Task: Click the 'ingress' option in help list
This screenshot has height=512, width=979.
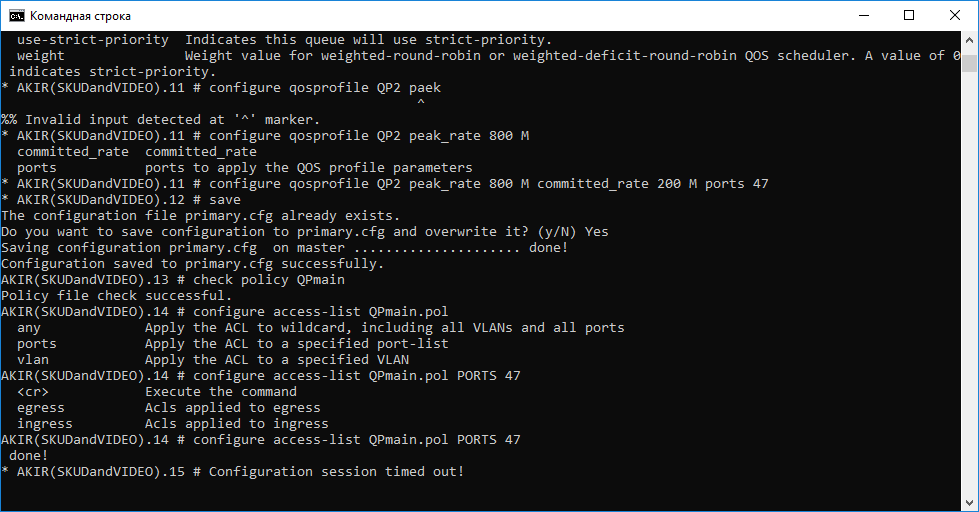Action: tap(45, 424)
